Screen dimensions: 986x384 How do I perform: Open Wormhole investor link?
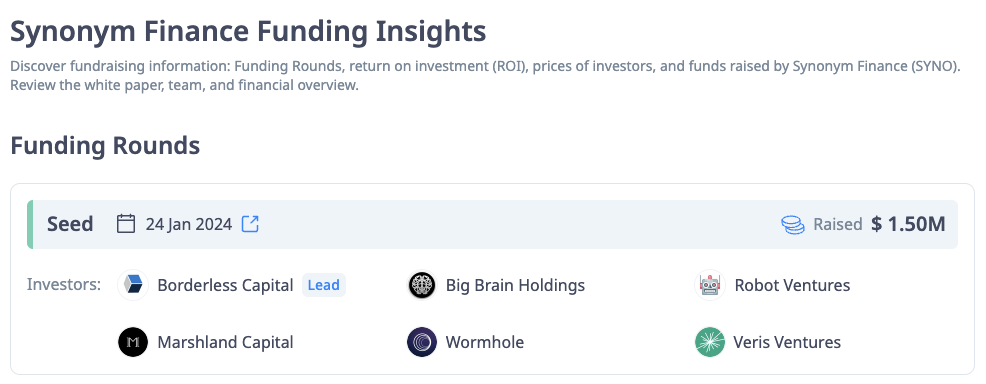[485, 343]
